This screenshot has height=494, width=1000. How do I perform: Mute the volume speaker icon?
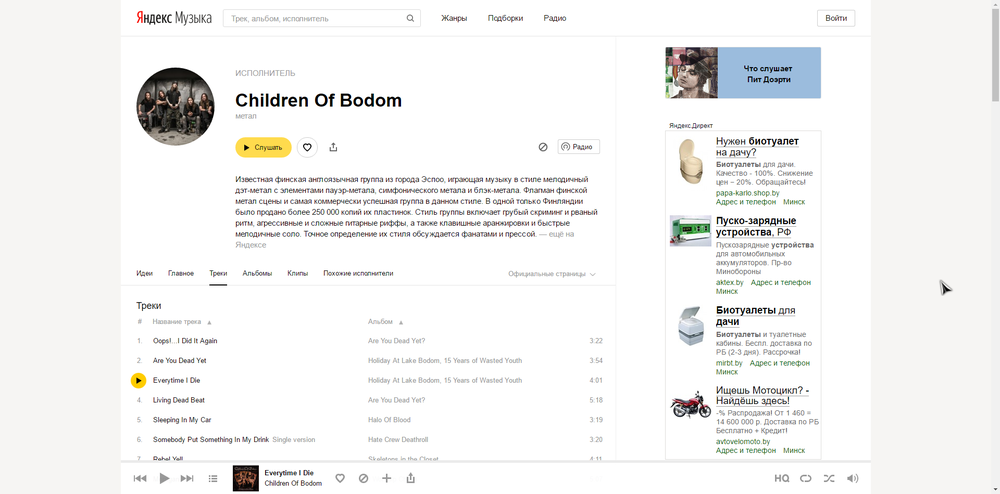coord(852,478)
